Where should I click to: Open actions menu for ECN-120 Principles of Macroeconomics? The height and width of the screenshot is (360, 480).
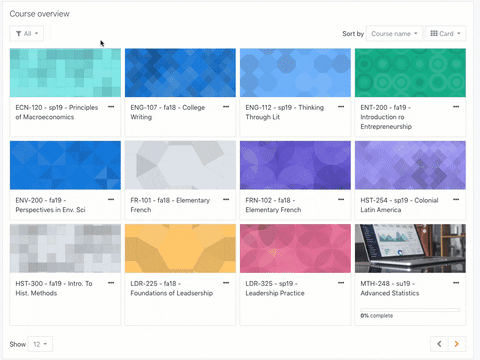tap(111, 107)
